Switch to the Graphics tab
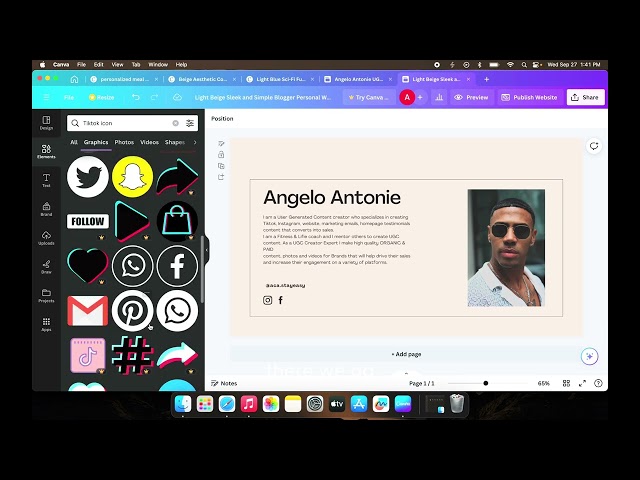The height and width of the screenshot is (480, 640). tap(96, 142)
